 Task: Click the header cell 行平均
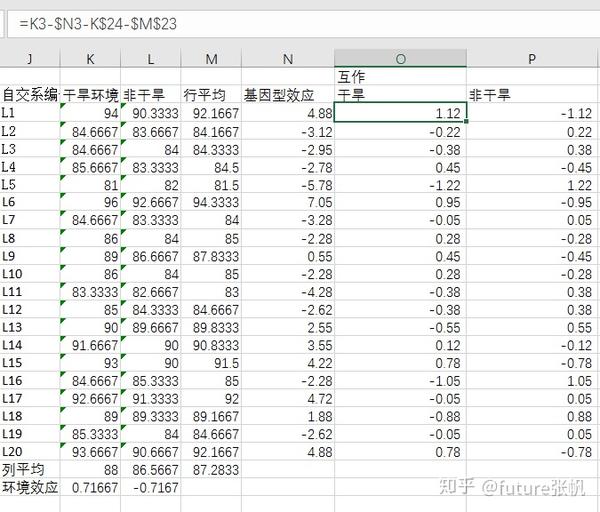tap(211, 95)
